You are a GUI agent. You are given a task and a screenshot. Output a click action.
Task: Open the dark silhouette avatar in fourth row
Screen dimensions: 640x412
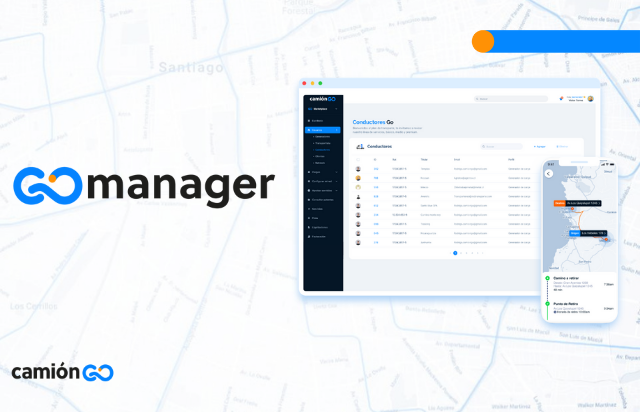point(358,196)
